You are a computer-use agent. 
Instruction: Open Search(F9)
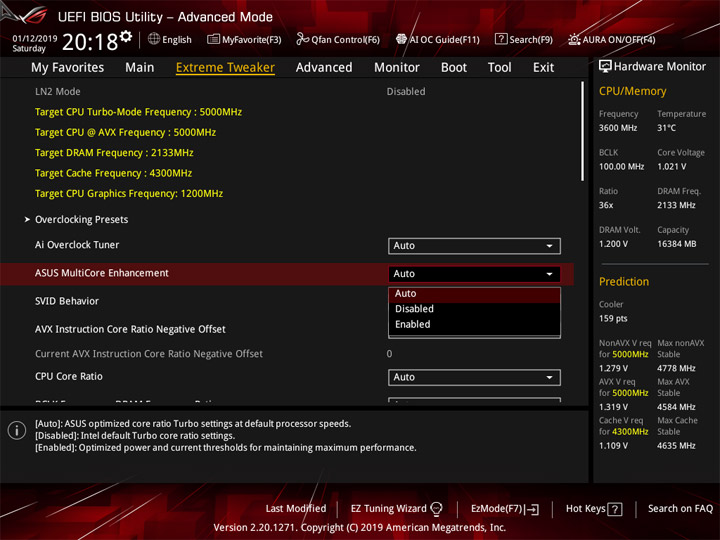click(x=524, y=39)
